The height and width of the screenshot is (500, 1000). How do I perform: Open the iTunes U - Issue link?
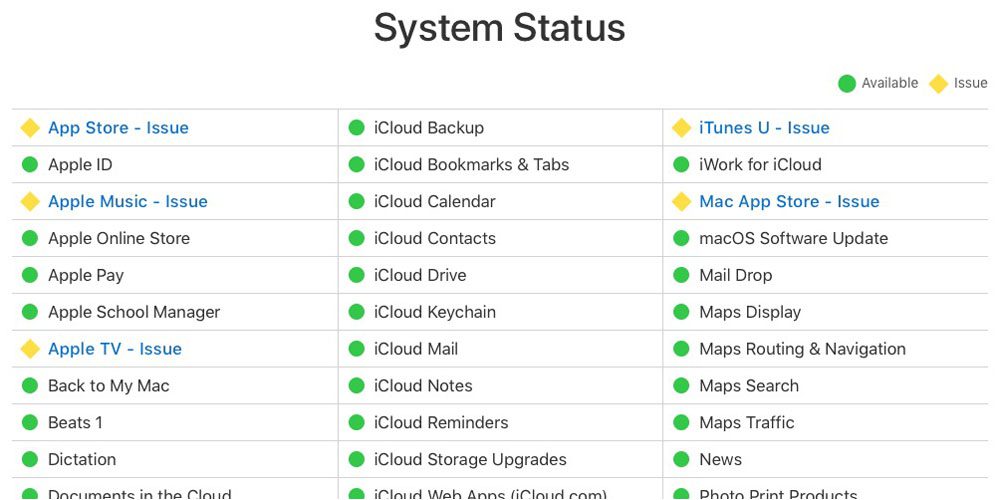click(x=764, y=128)
